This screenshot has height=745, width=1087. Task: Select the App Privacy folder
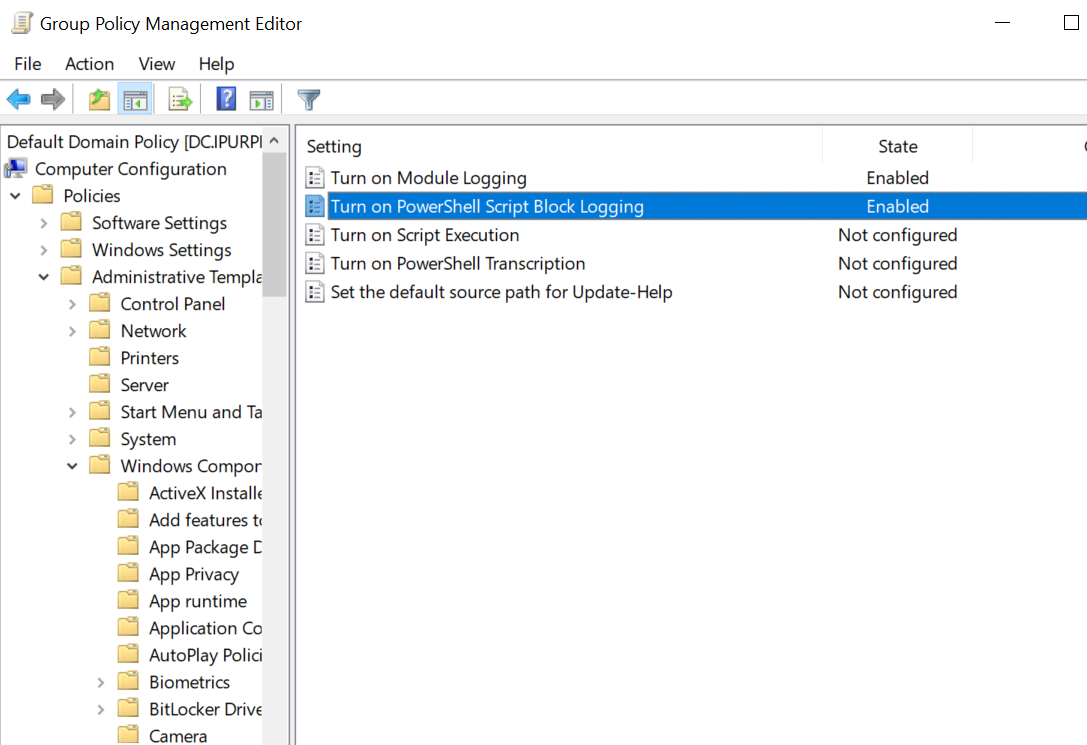point(193,575)
